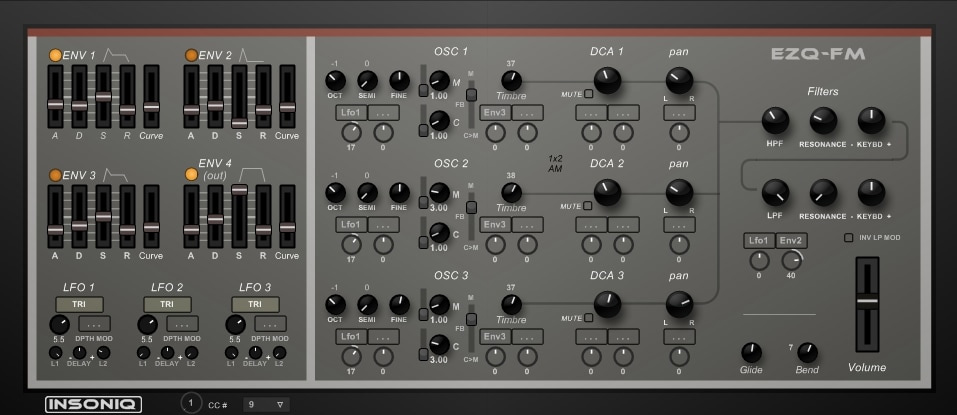957x415 pixels.
Task: Click the OSC 1 pan knob
Action: (x=679, y=81)
